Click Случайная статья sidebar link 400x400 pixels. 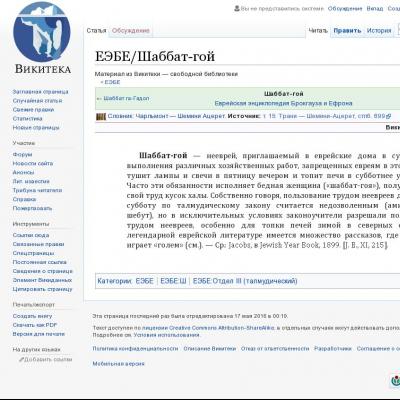coord(37,101)
